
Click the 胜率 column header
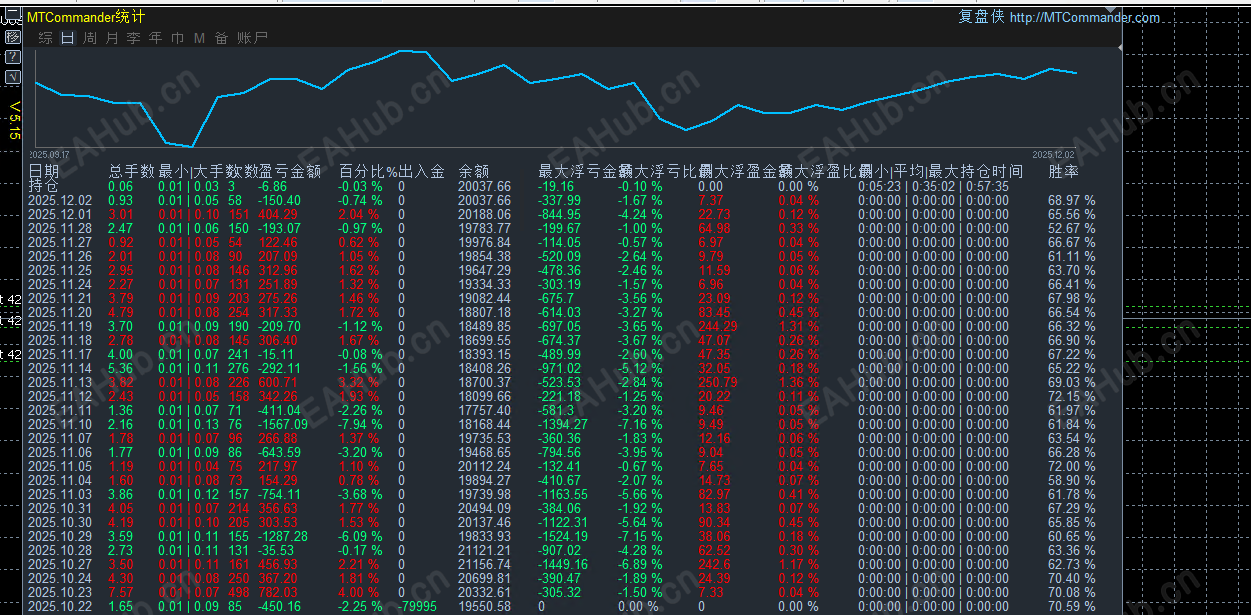[1063, 172]
